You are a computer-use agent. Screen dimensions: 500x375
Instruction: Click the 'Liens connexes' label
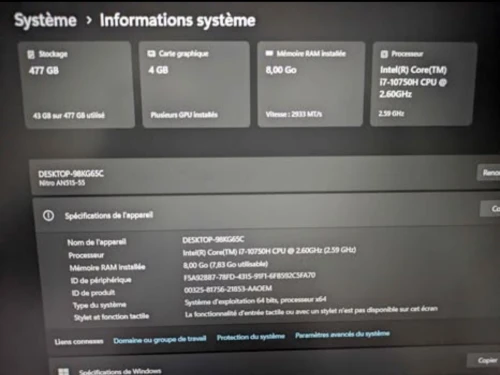point(79,342)
